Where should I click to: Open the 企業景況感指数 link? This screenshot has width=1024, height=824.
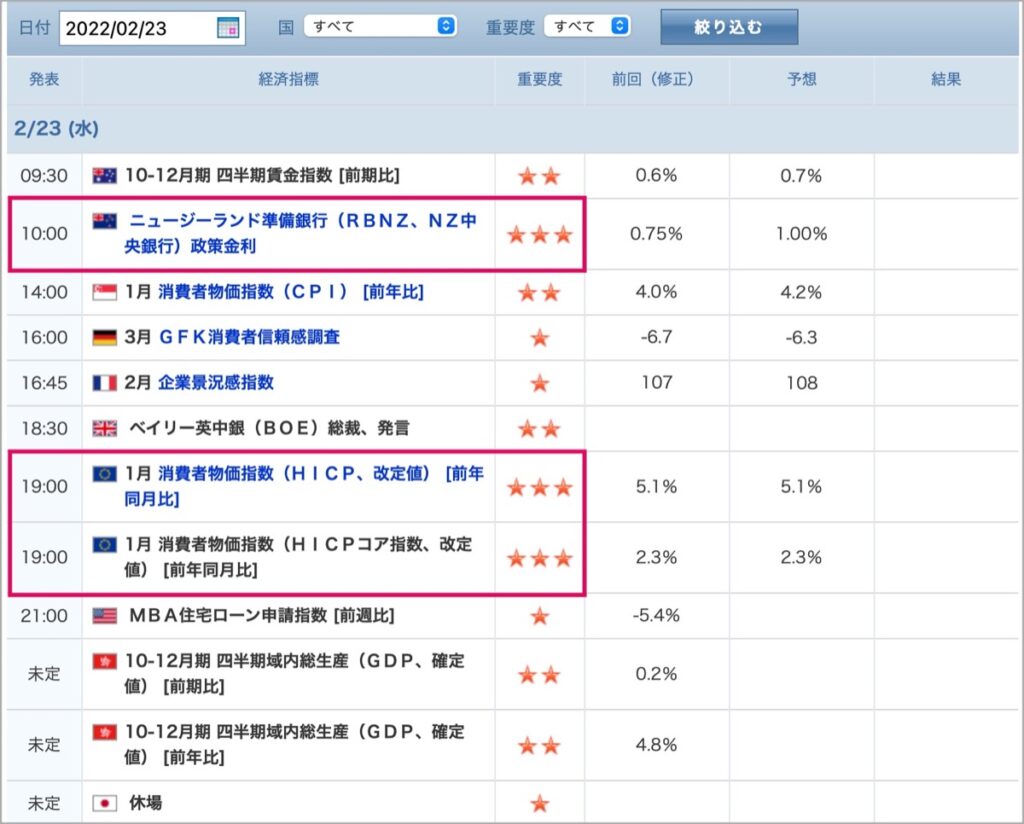(x=216, y=383)
